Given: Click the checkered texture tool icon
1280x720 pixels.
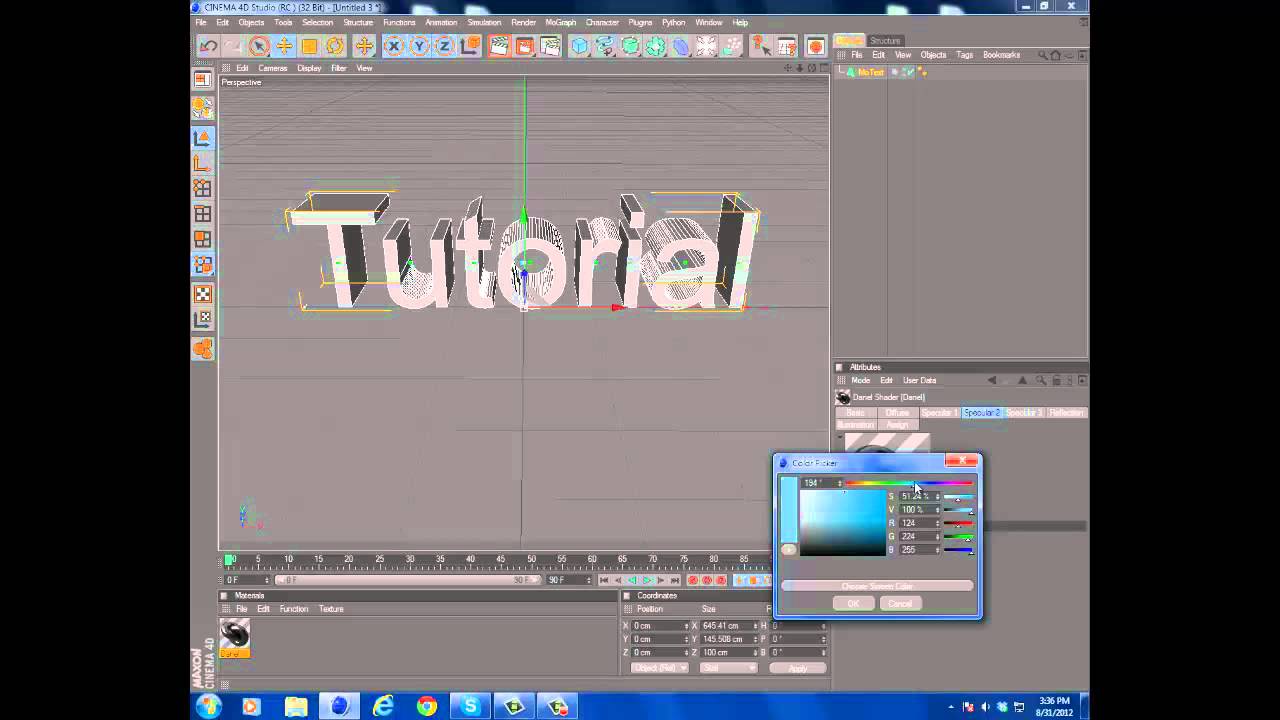Looking at the screenshot, I should point(202,294).
